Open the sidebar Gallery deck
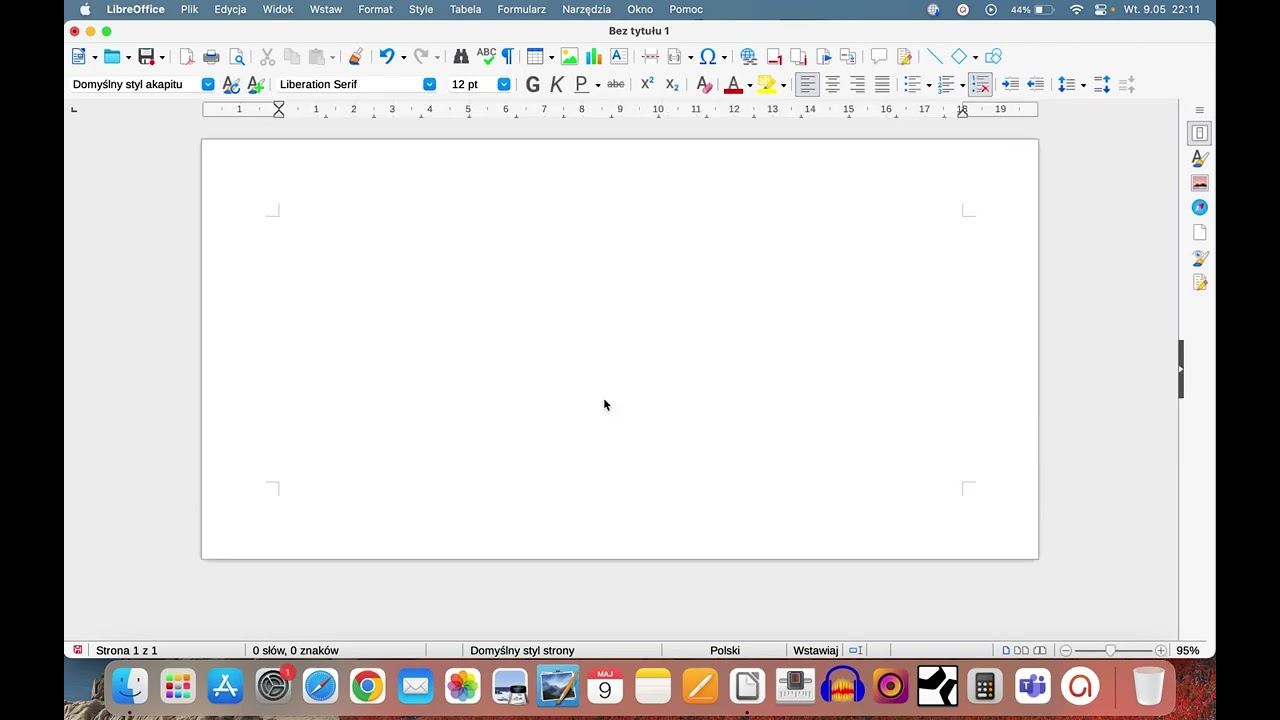This screenshot has width=1280, height=720. [x=1199, y=183]
